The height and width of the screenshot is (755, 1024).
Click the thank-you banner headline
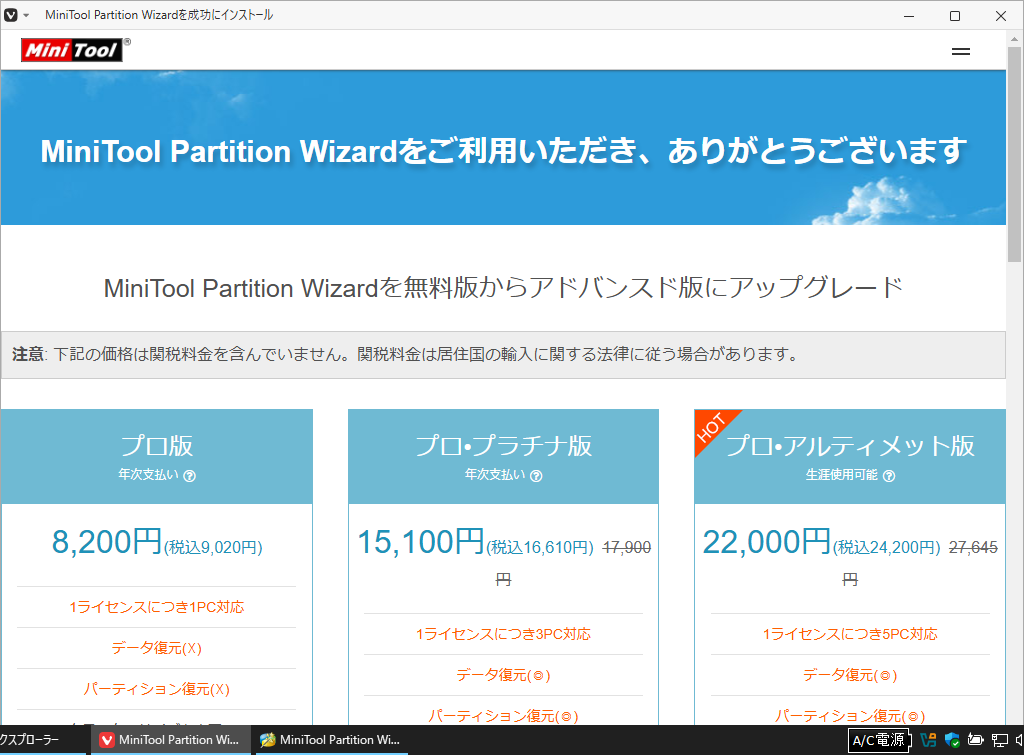click(x=503, y=151)
